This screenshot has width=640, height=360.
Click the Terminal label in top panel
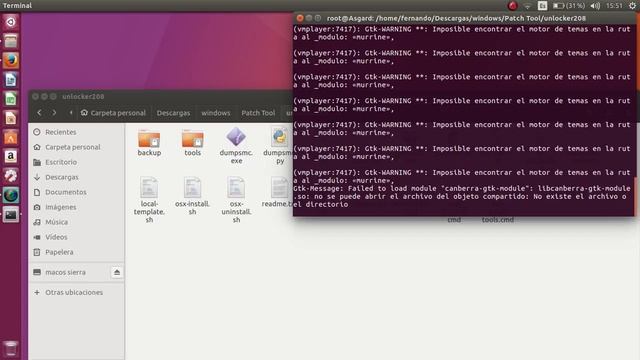pyautogui.click(x=17, y=5)
